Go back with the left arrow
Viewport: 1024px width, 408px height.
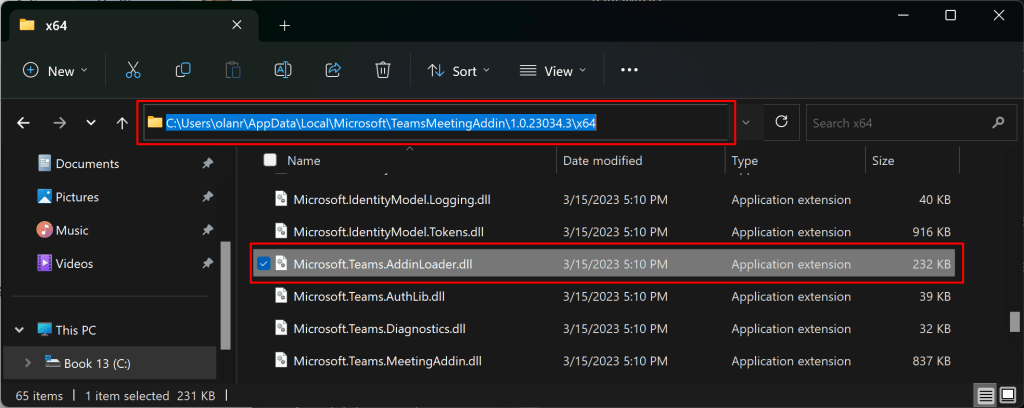24,123
